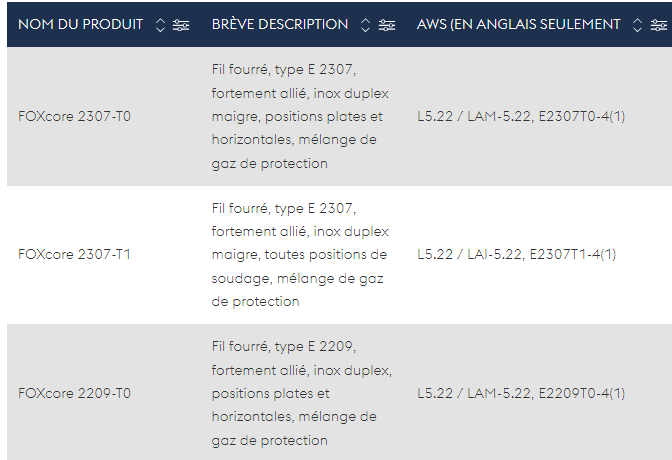672x460 pixels.
Task: Select the FOXcore 2307-T0 description text
Action: (x=300, y=117)
